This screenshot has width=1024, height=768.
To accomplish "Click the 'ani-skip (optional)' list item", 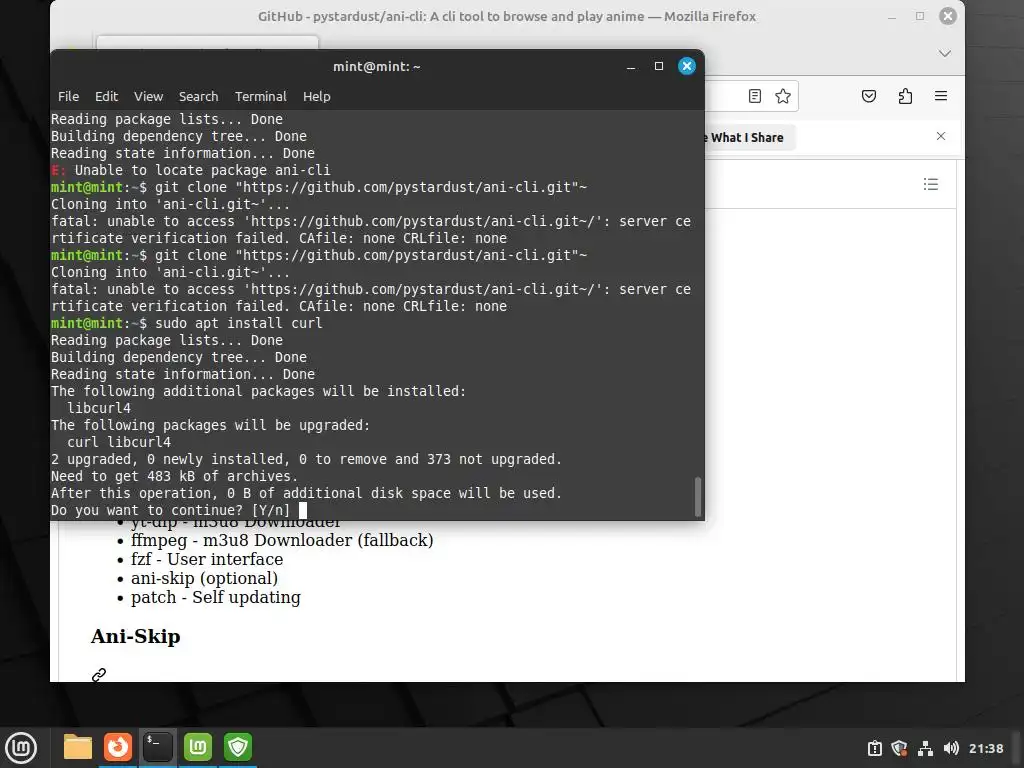I will pos(204,578).
